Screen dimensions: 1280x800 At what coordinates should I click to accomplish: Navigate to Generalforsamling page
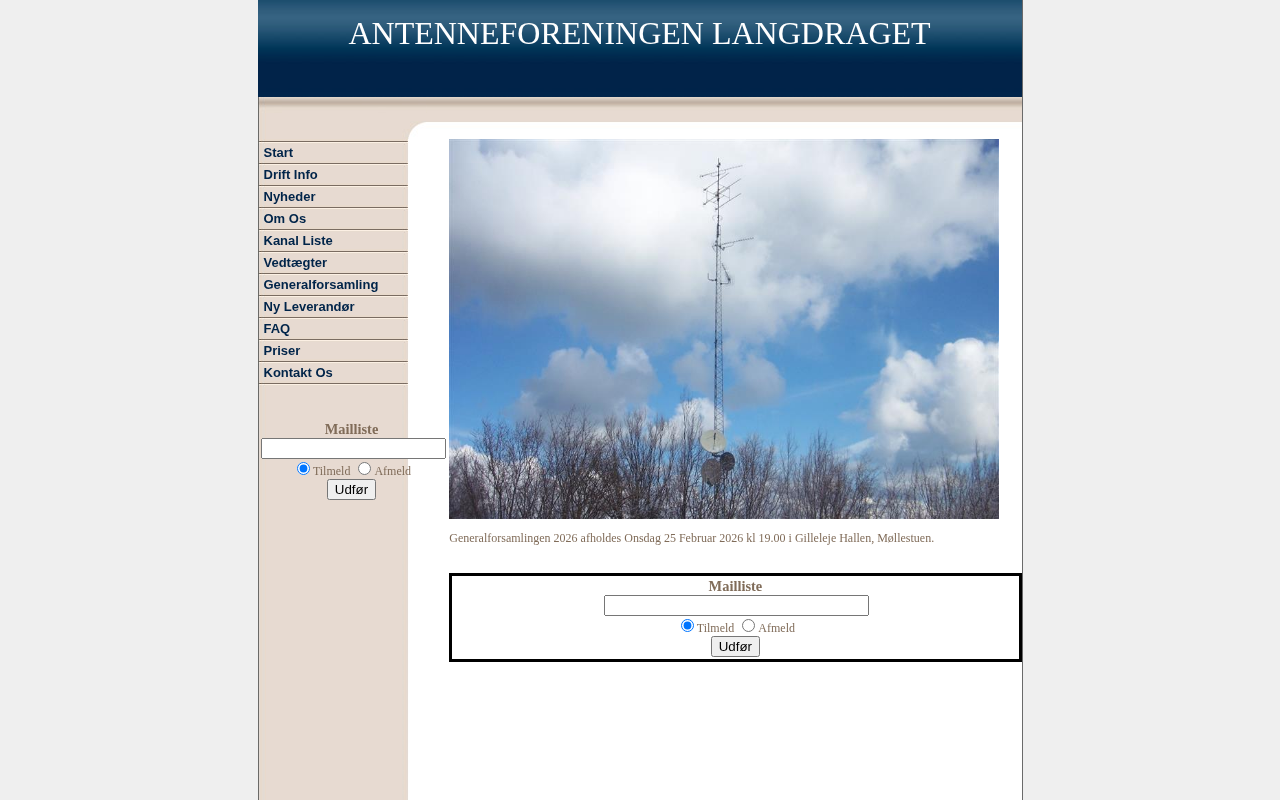(333, 285)
